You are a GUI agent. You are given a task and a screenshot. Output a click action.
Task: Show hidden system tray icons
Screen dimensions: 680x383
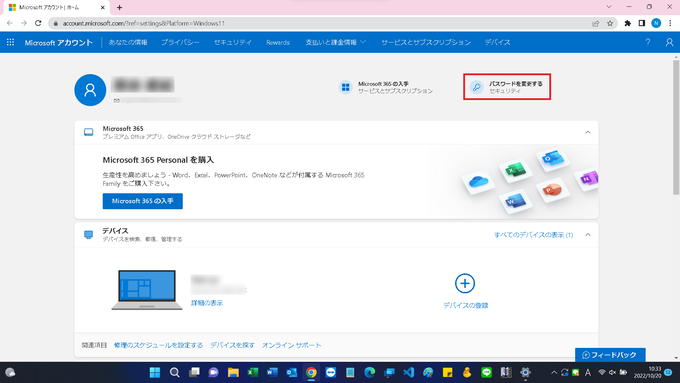pos(554,372)
